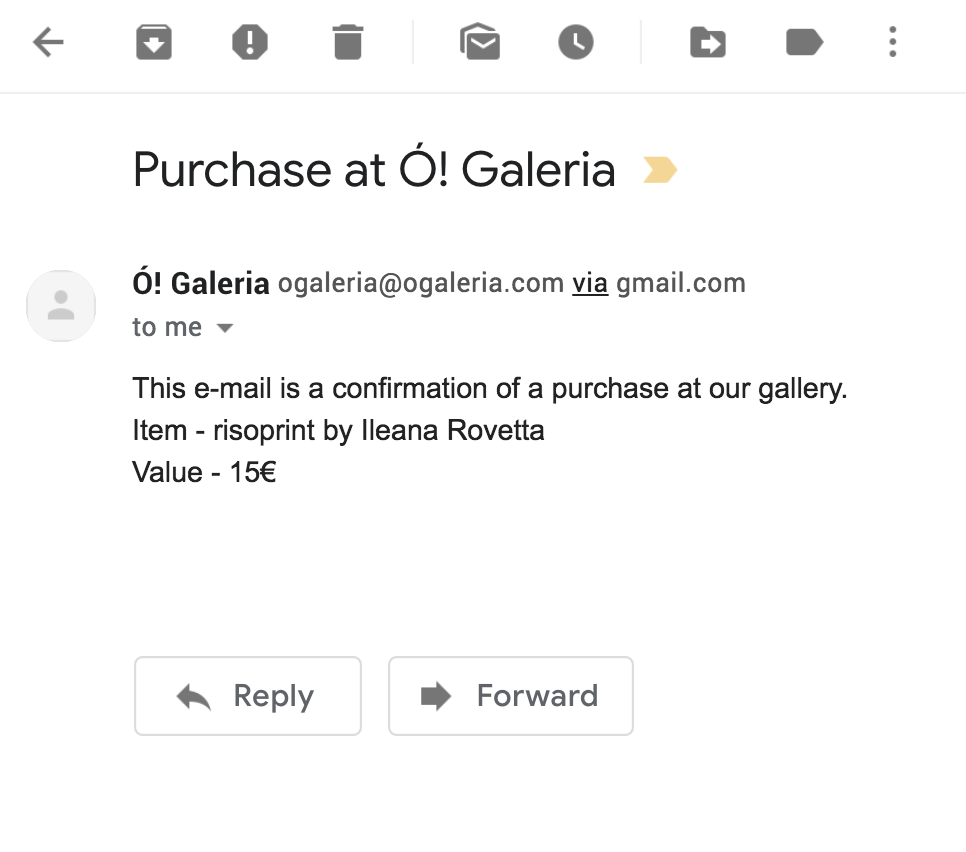Click the bold sender name Ó! Galeria
The image size is (966, 852).
(201, 284)
